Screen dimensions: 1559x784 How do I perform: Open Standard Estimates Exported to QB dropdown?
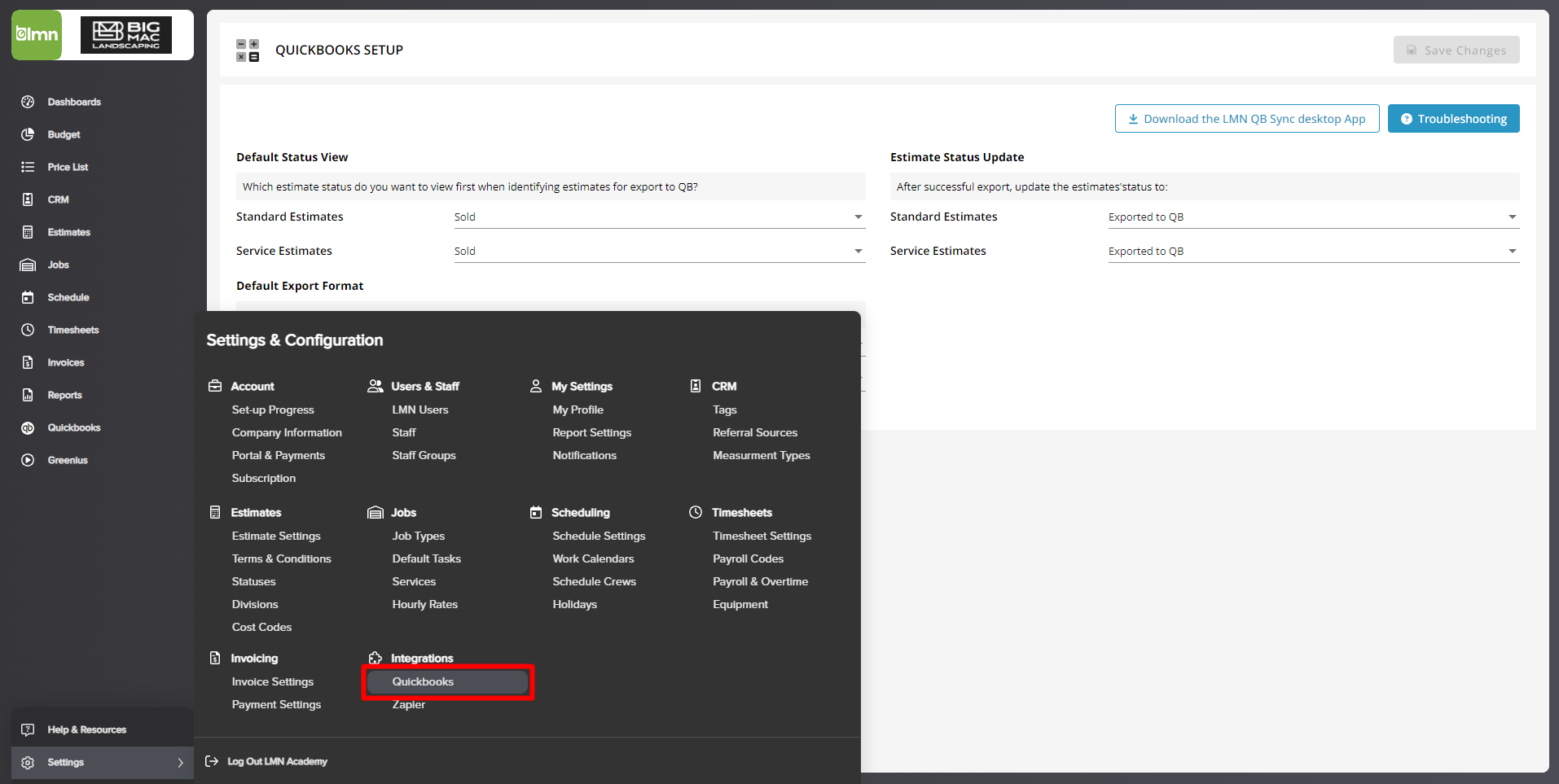point(1314,217)
